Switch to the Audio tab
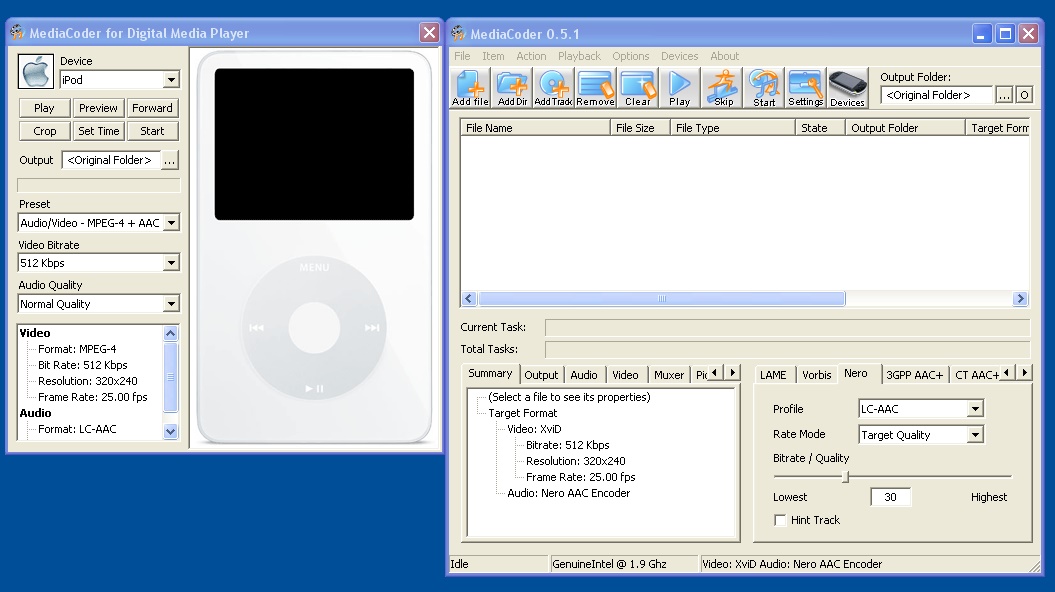This screenshot has width=1055, height=592. coord(584,375)
